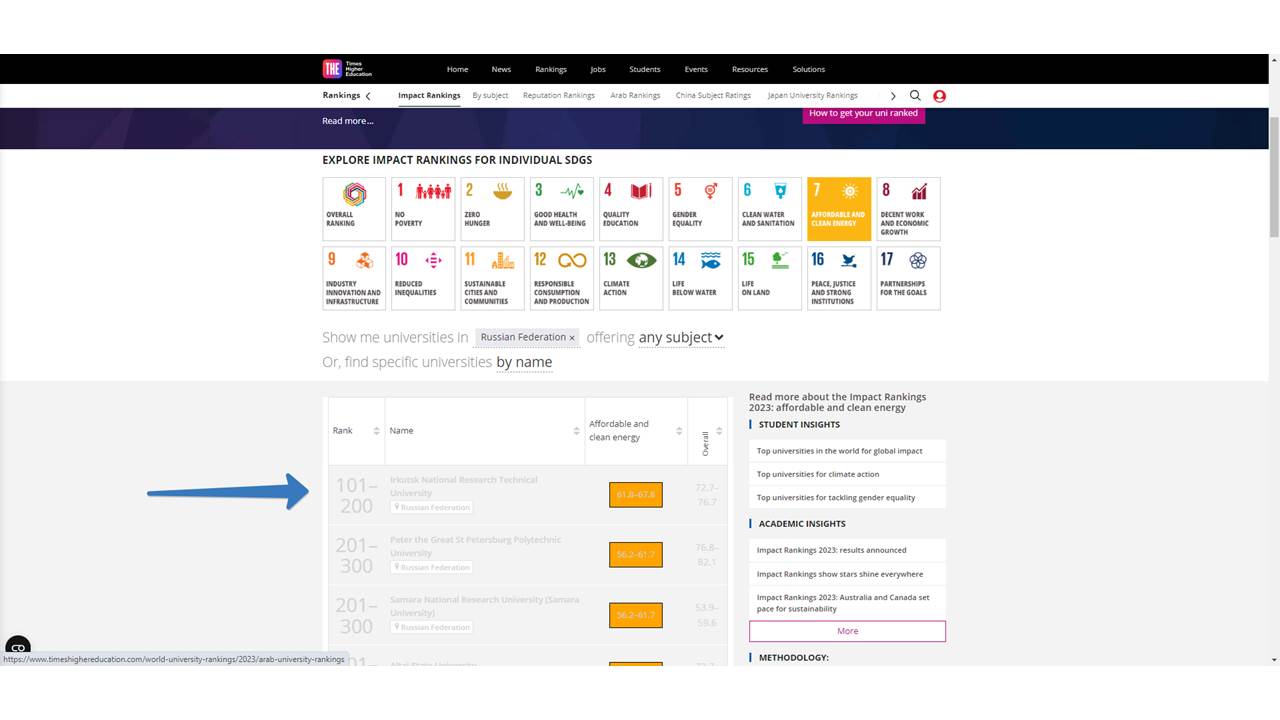The height and width of the screenshot is (720, 1280).
Task: Open the Solutions menu item
Action: [x=809, y=69]
